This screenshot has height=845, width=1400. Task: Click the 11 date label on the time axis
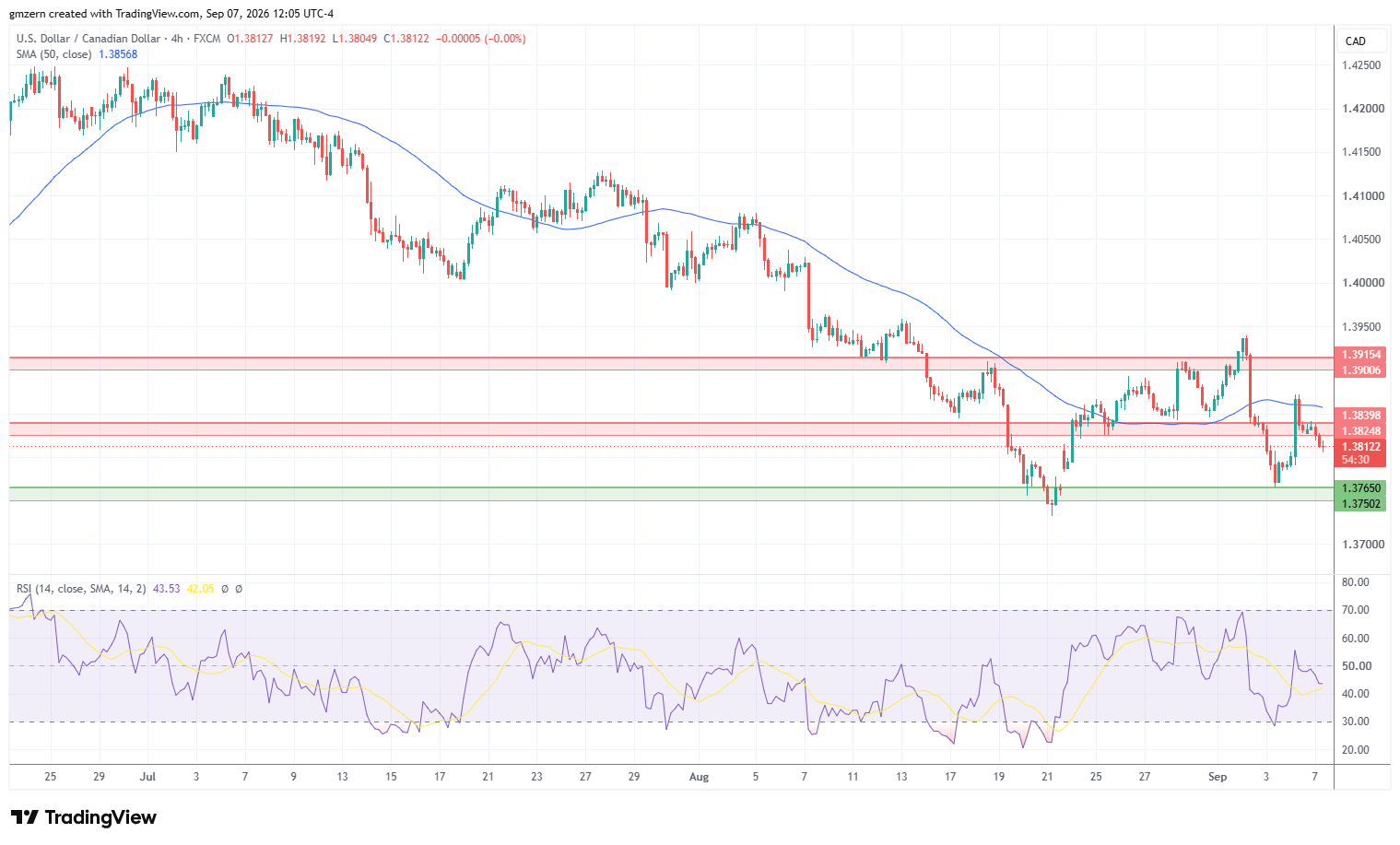pyautogui.click(x=853, y=777)
